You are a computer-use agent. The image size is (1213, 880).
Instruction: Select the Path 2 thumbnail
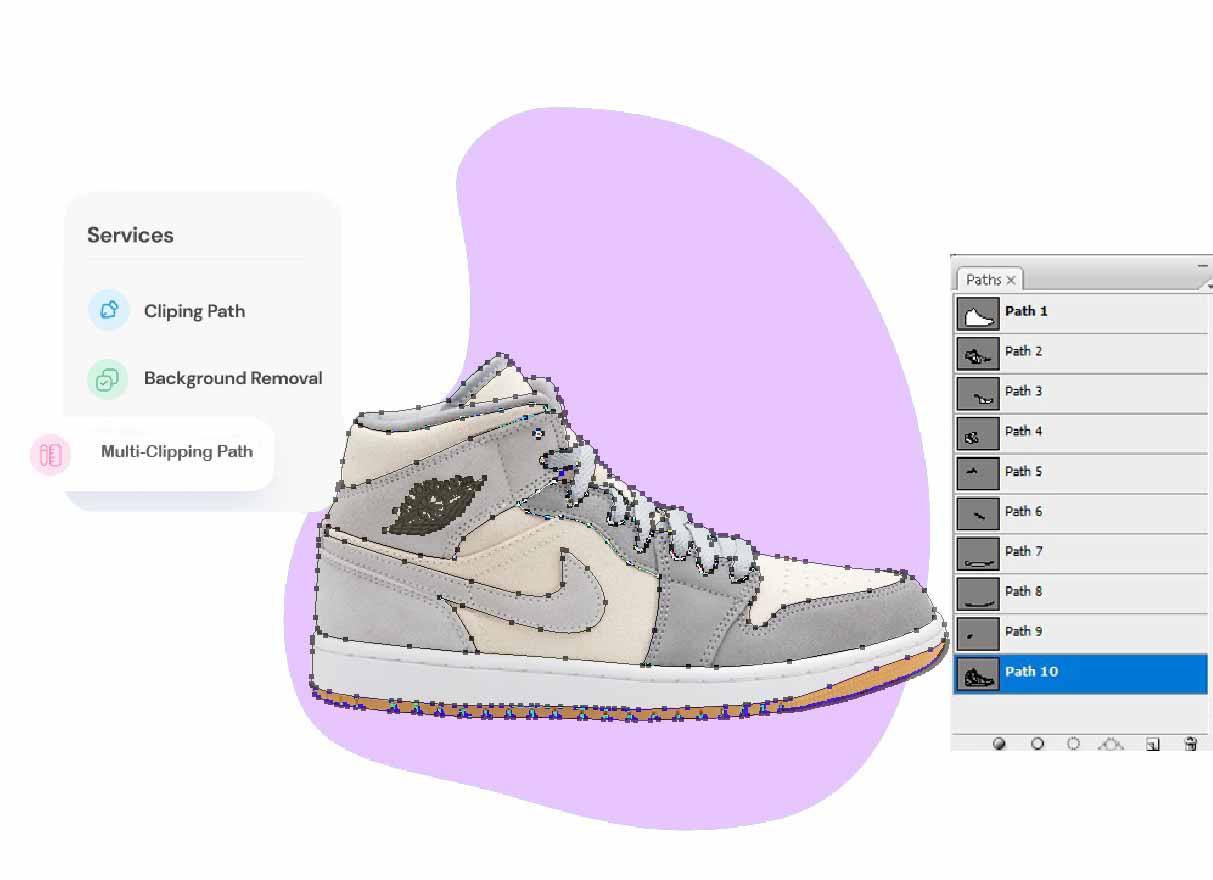click(x=977, y=352)
